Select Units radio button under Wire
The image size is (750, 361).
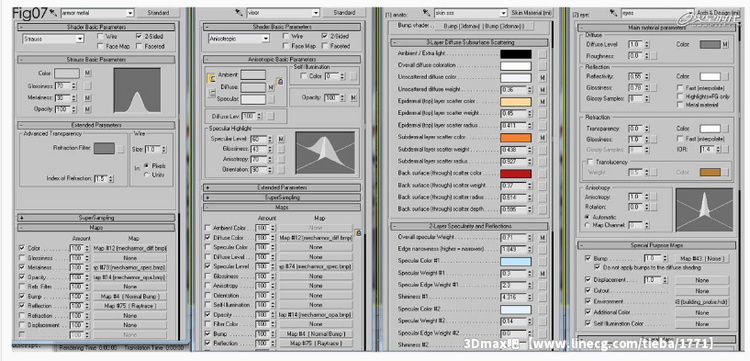[x=147, y=175]
